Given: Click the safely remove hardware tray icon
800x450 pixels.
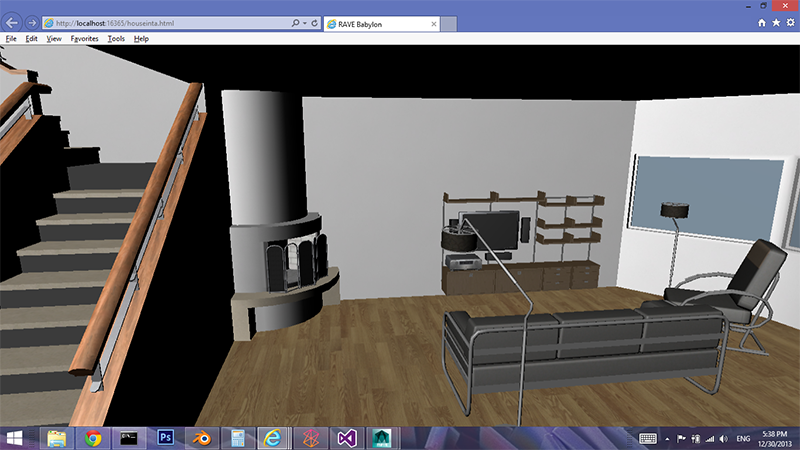Looking at the screenshot, I should [695, 439].
